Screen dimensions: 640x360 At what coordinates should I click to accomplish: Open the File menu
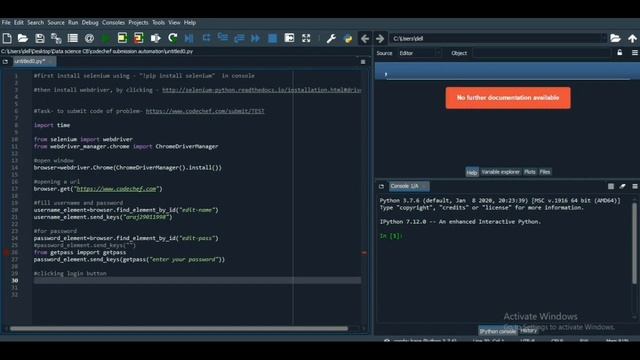click(6, 22)
